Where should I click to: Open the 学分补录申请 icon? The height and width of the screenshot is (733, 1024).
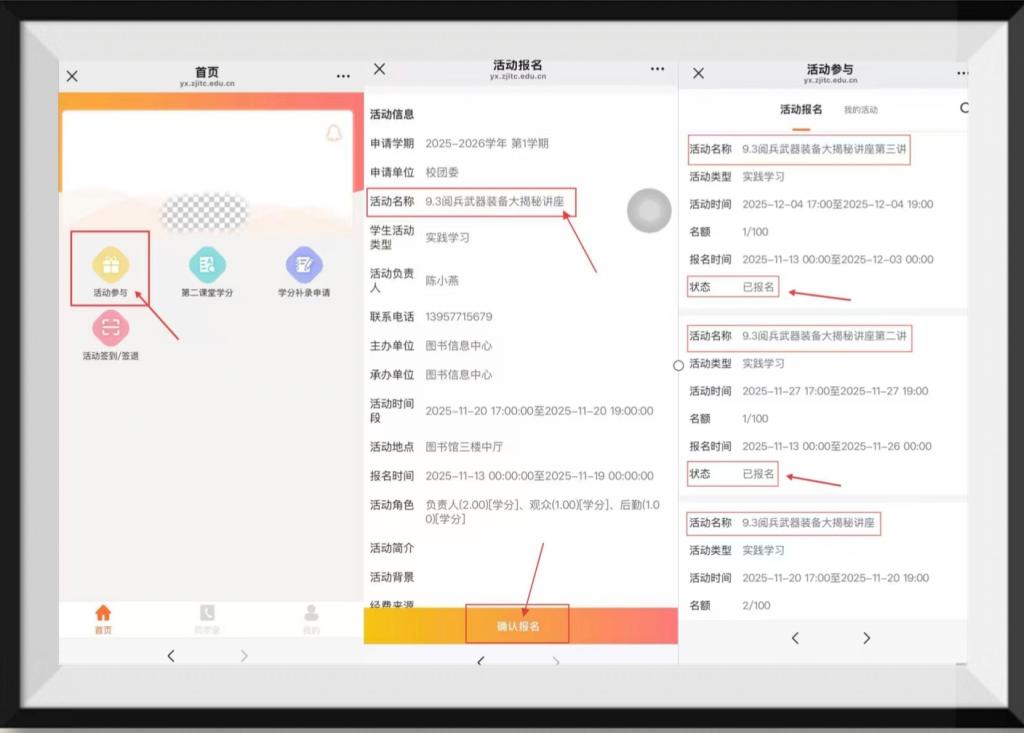[x=304, y=265]
